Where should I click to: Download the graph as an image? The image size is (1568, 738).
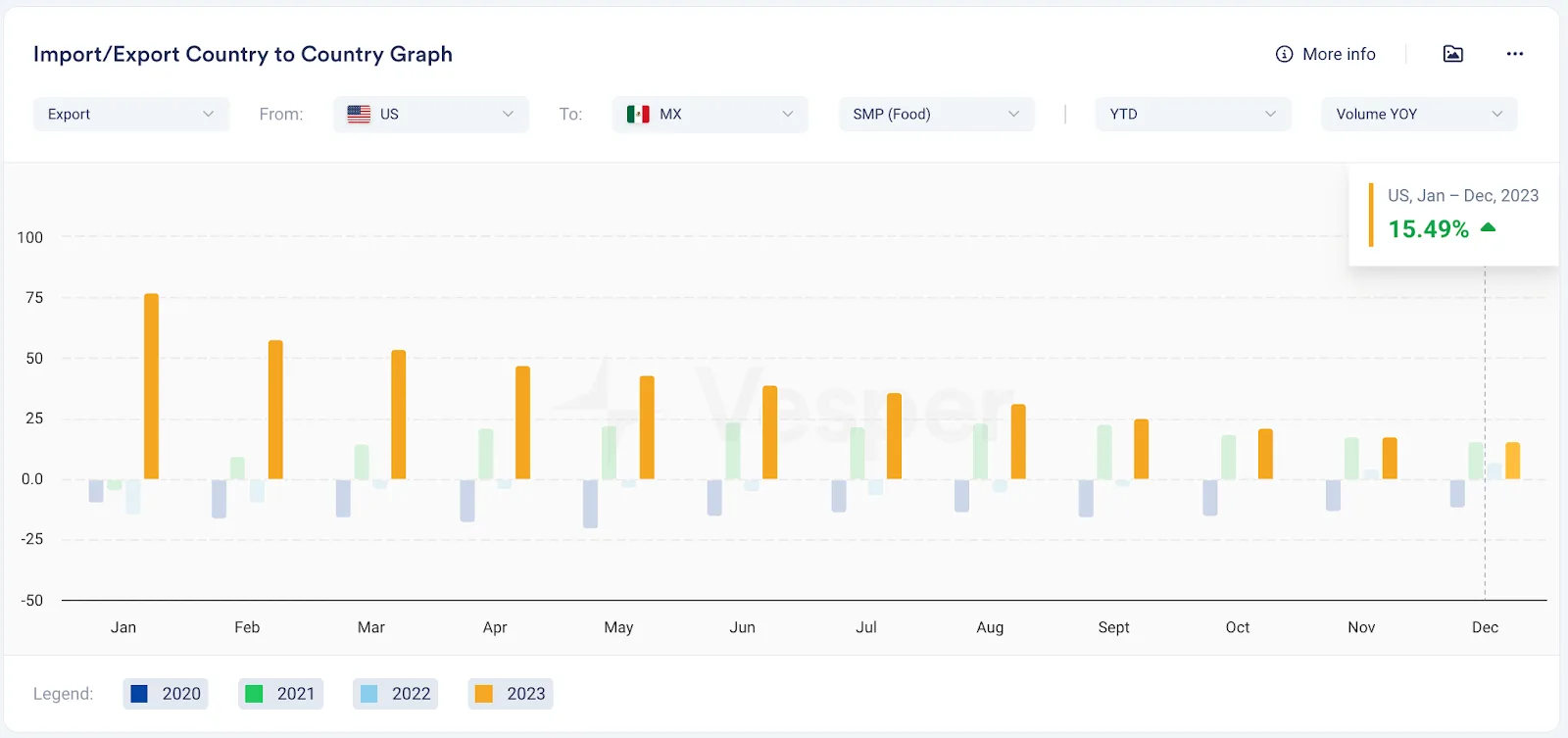coord(1453,54)
